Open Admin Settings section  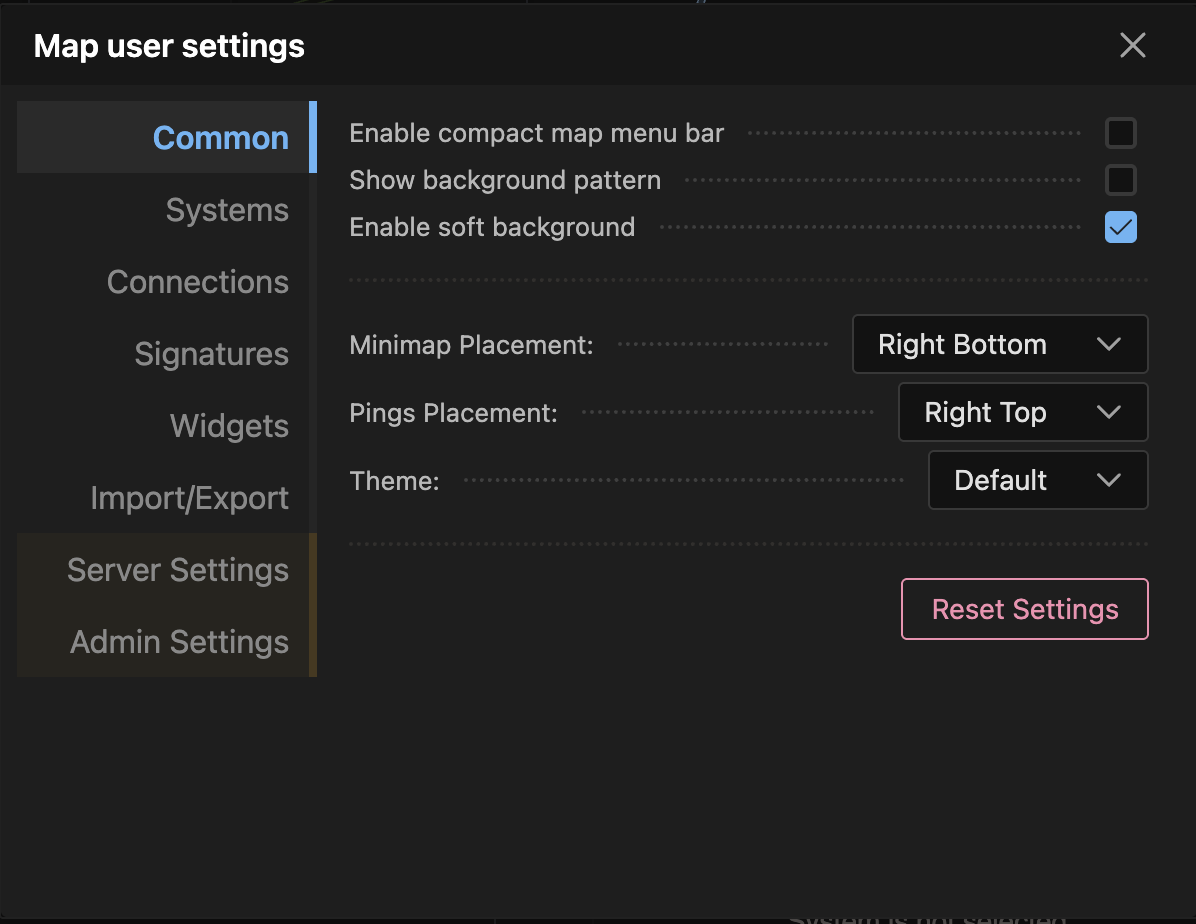180,642
